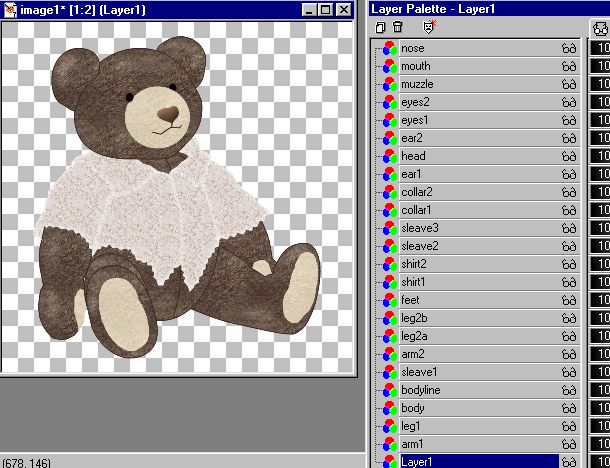
Task: Click opacity value of the eyes2 layer
Action: (x=601, y=102)
